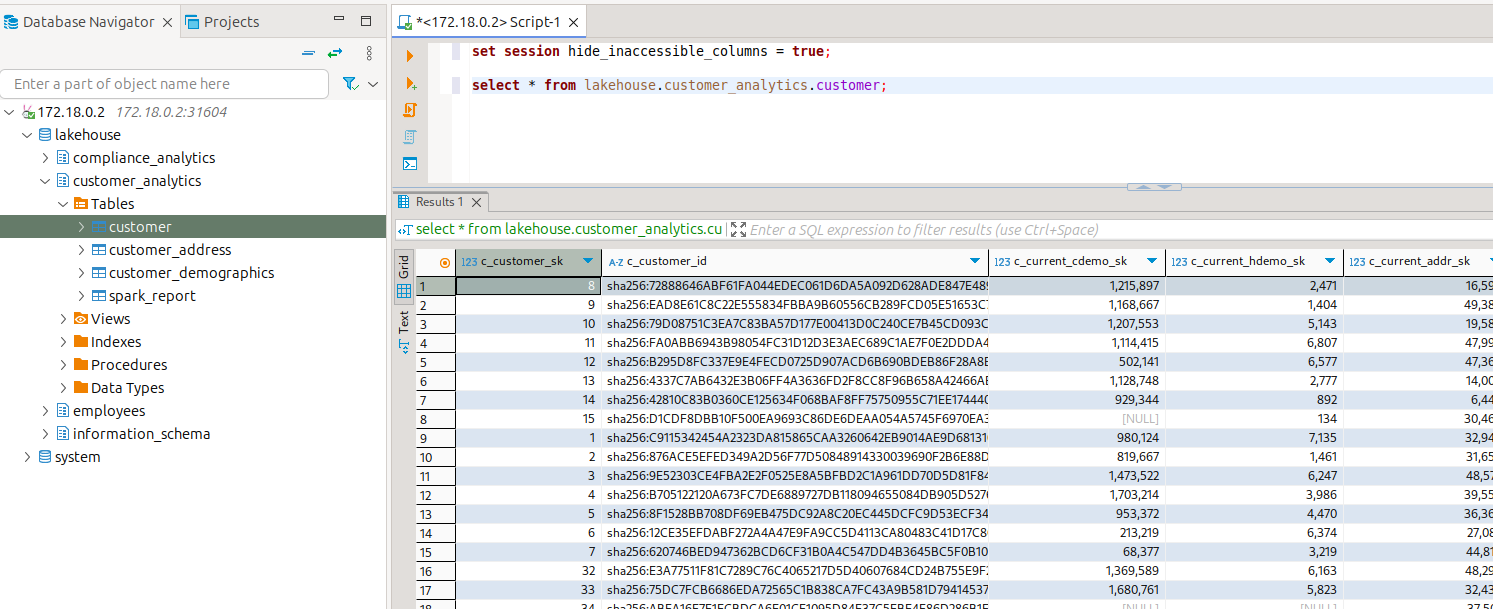Click the Collapse All icon in navigator

pos(309,53)
